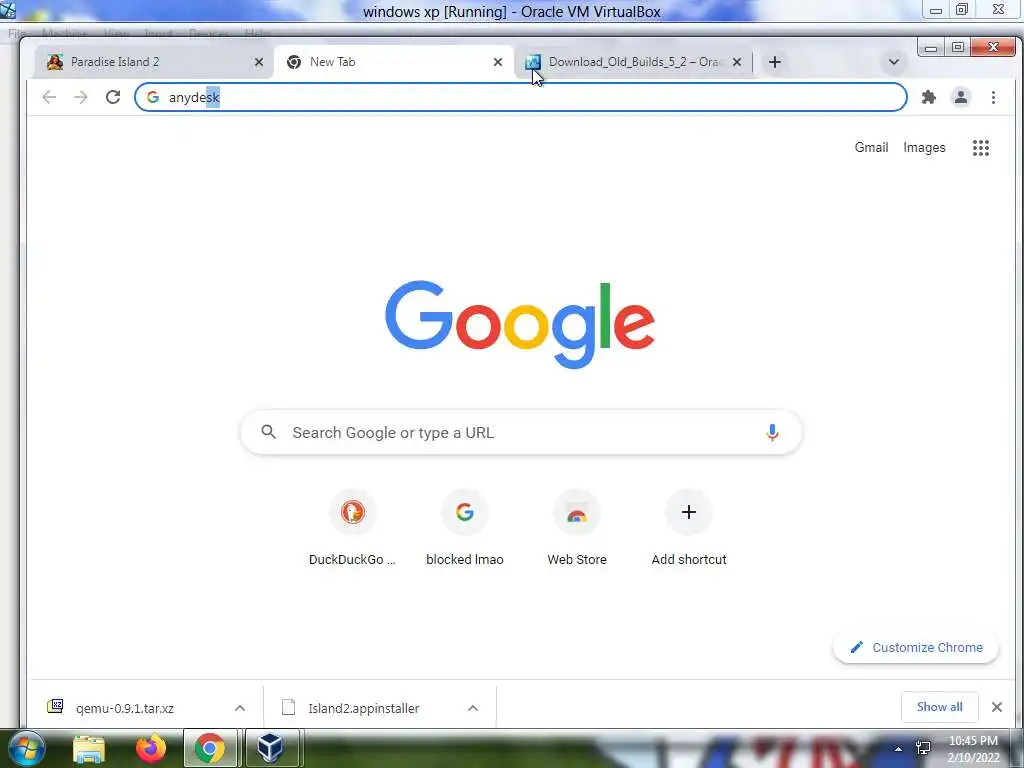The height and width of the screenshot is (768, 1024).
Task: Click the Google logo
Action: 520,325
